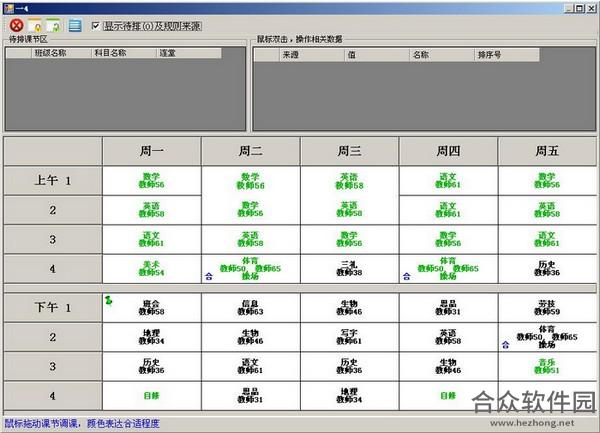Toggle the 显示待排(0)及规则来源 checkbox

pos(96,26)
